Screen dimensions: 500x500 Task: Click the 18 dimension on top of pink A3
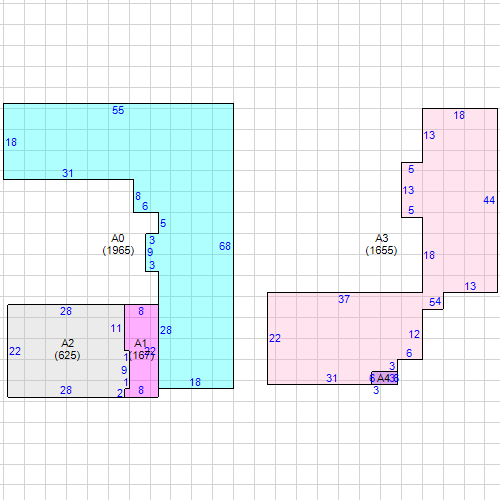coord(459,115)
